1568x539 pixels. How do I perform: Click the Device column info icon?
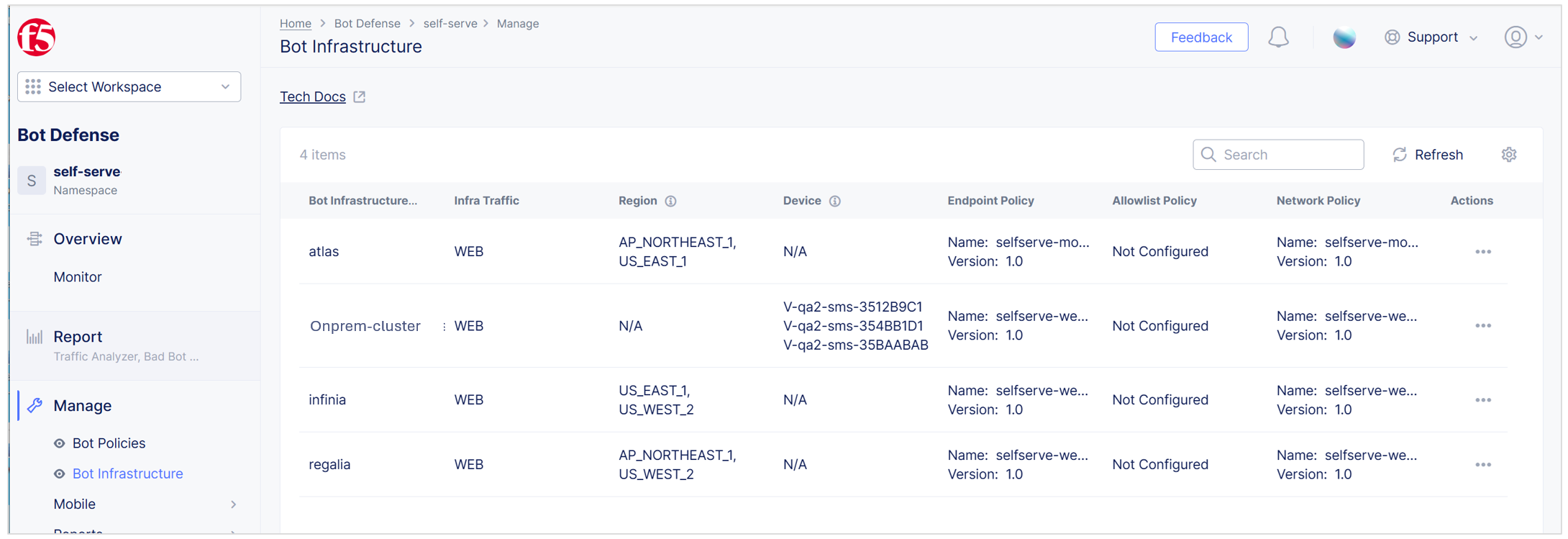(834, 201)
